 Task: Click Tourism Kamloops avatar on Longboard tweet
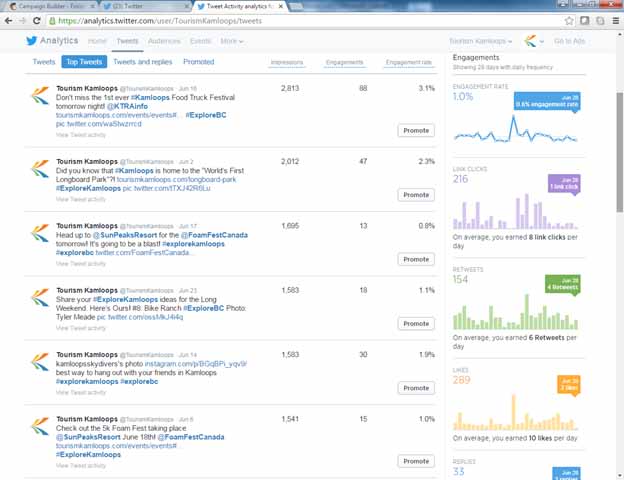click(40, 168)
